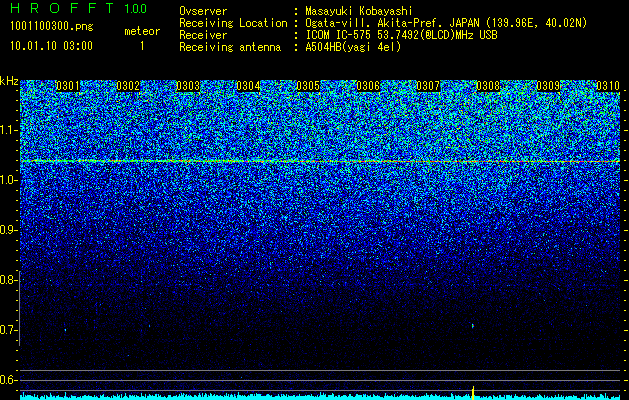Click the 0.6 frequency axis label

[x=7, y=380]
